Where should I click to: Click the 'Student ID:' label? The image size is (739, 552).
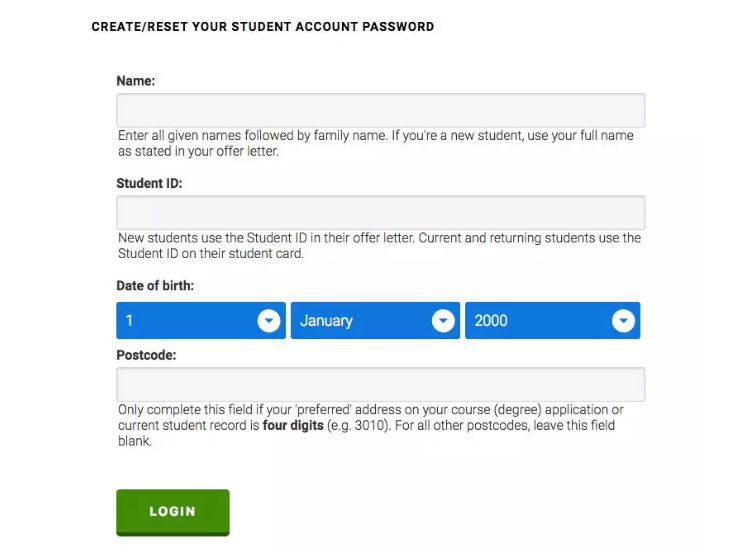coord(150,184)
